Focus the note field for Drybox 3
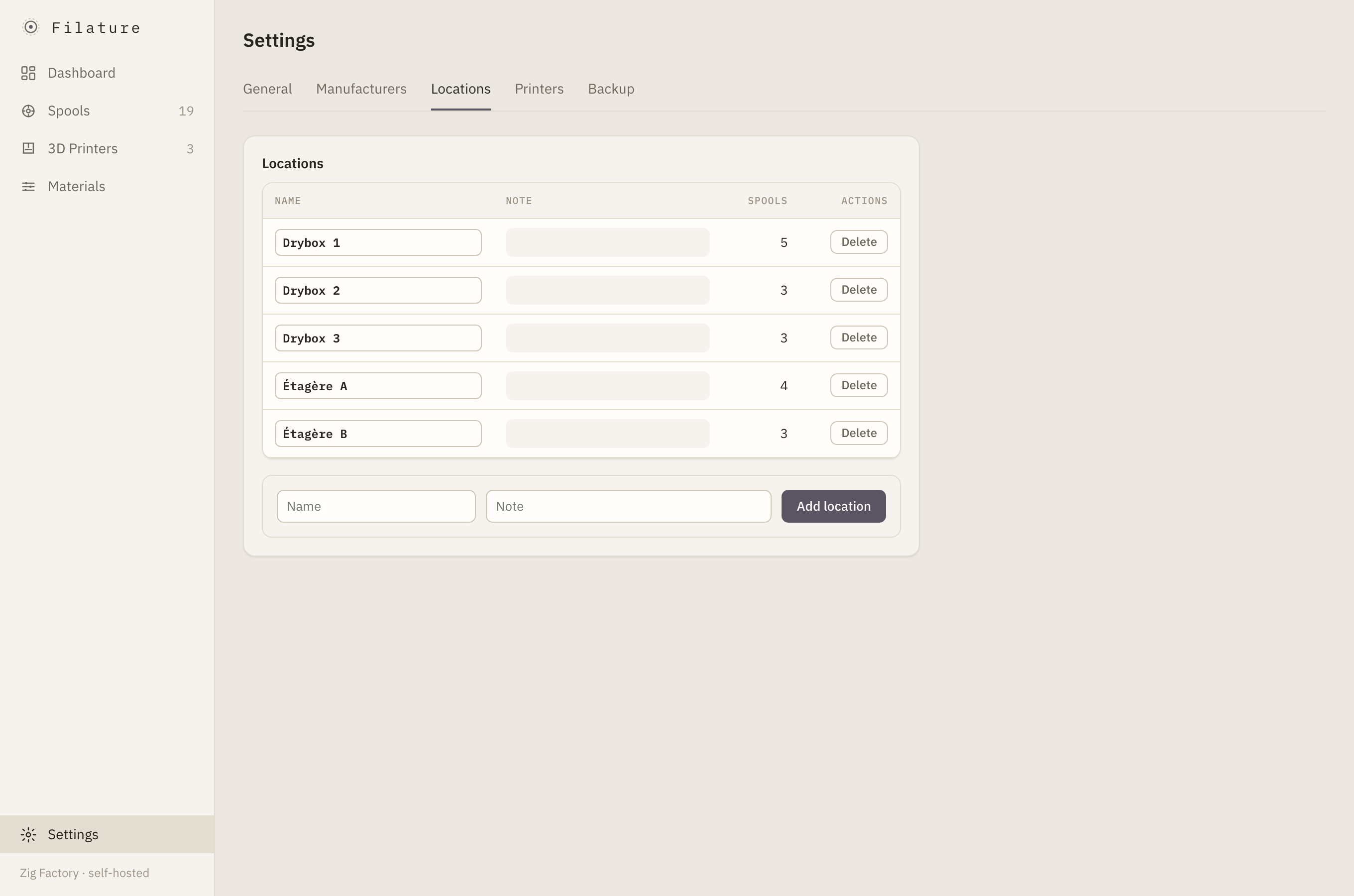This screenshot has height=896, width=1354. [x=607, y=338]
